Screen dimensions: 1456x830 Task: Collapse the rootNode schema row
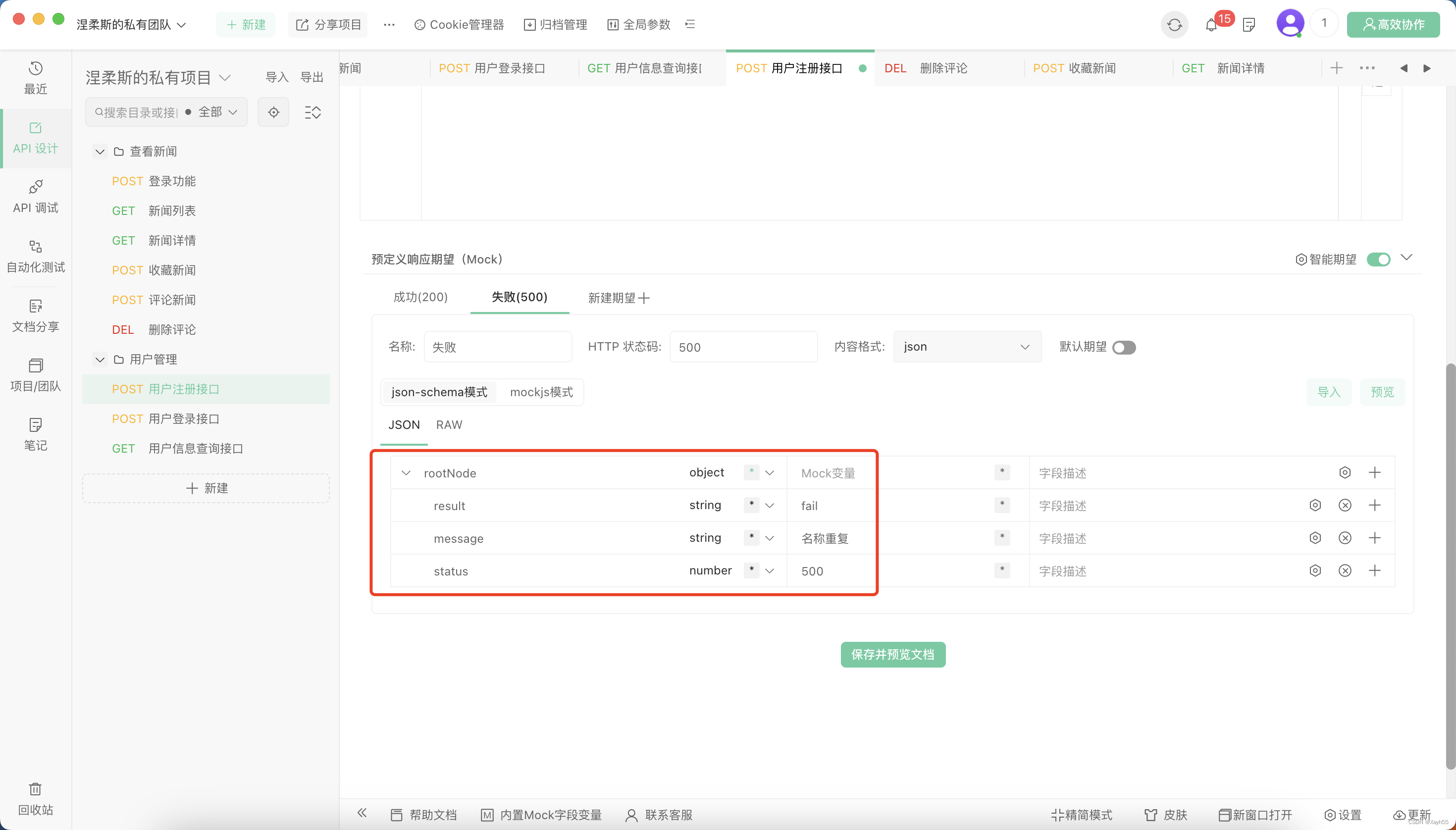[x=406, y=472]
